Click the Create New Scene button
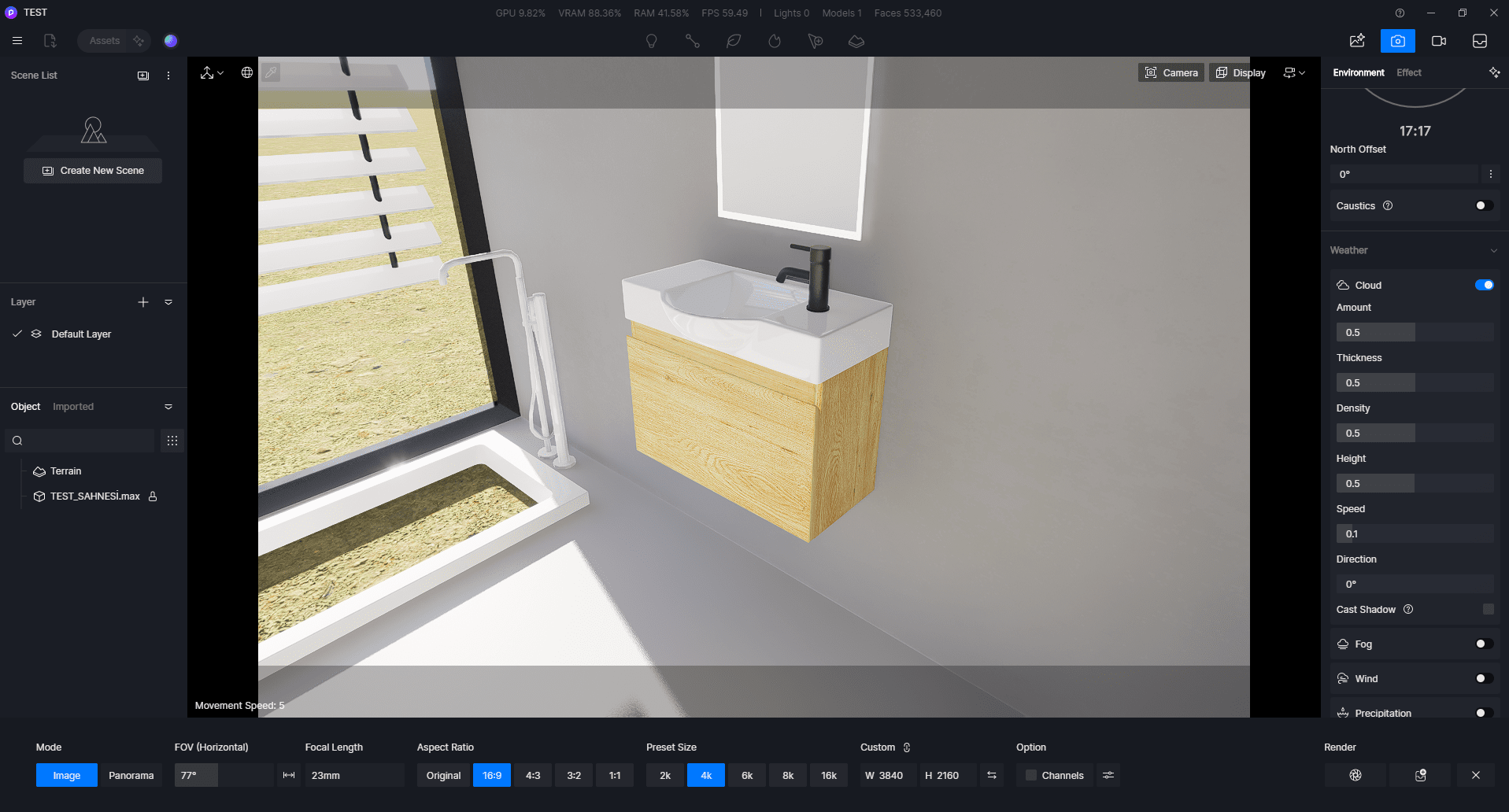1509x812 pixels. pyautogui.click(x=92, y=170)
